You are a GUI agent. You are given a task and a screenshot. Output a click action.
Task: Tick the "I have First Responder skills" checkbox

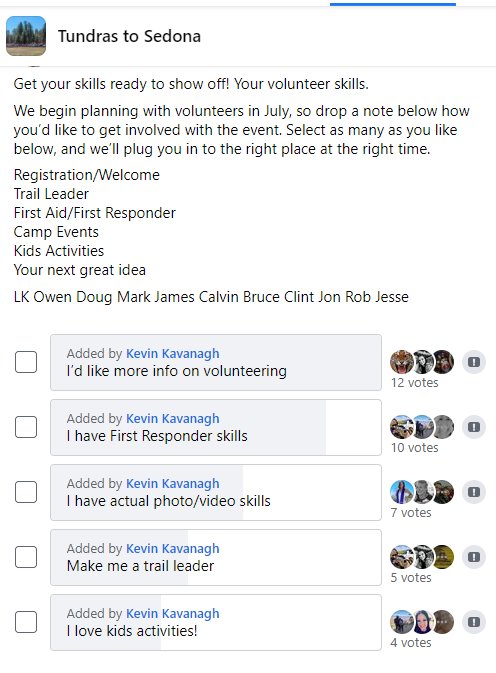[26, 427]
